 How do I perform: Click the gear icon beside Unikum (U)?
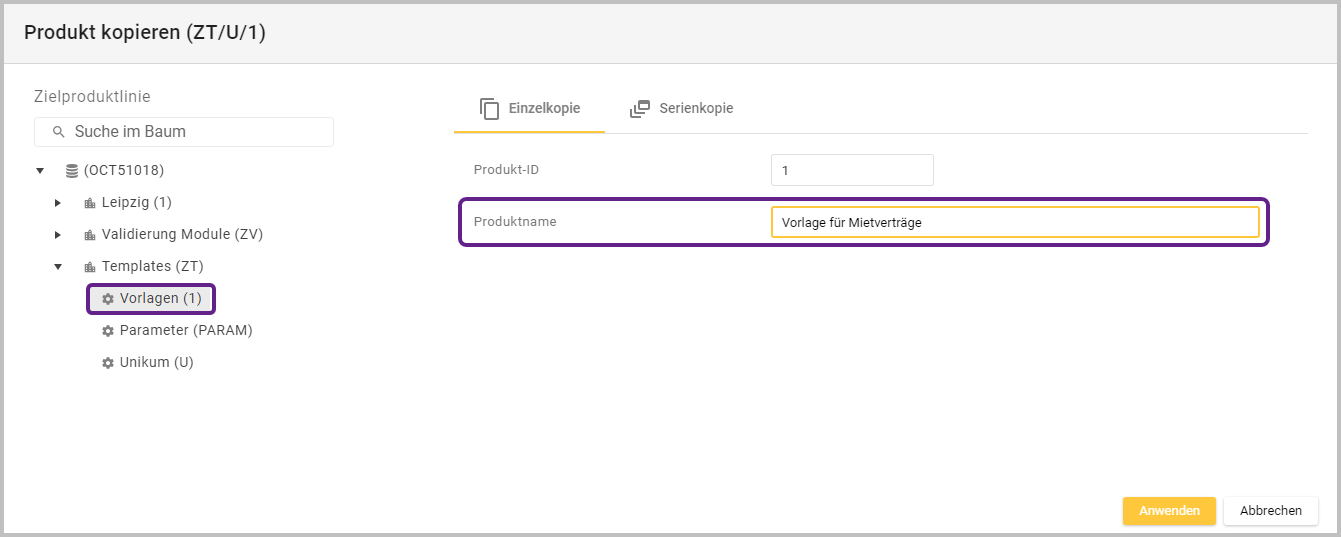coord(108,363)
